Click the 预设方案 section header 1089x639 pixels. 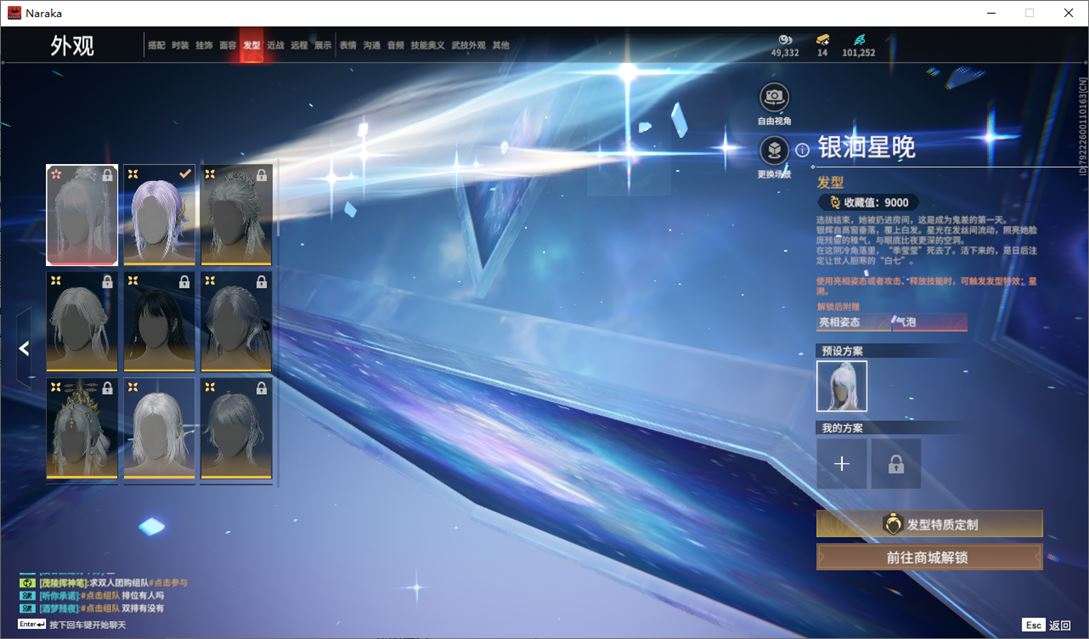click(x=842, y=351)
